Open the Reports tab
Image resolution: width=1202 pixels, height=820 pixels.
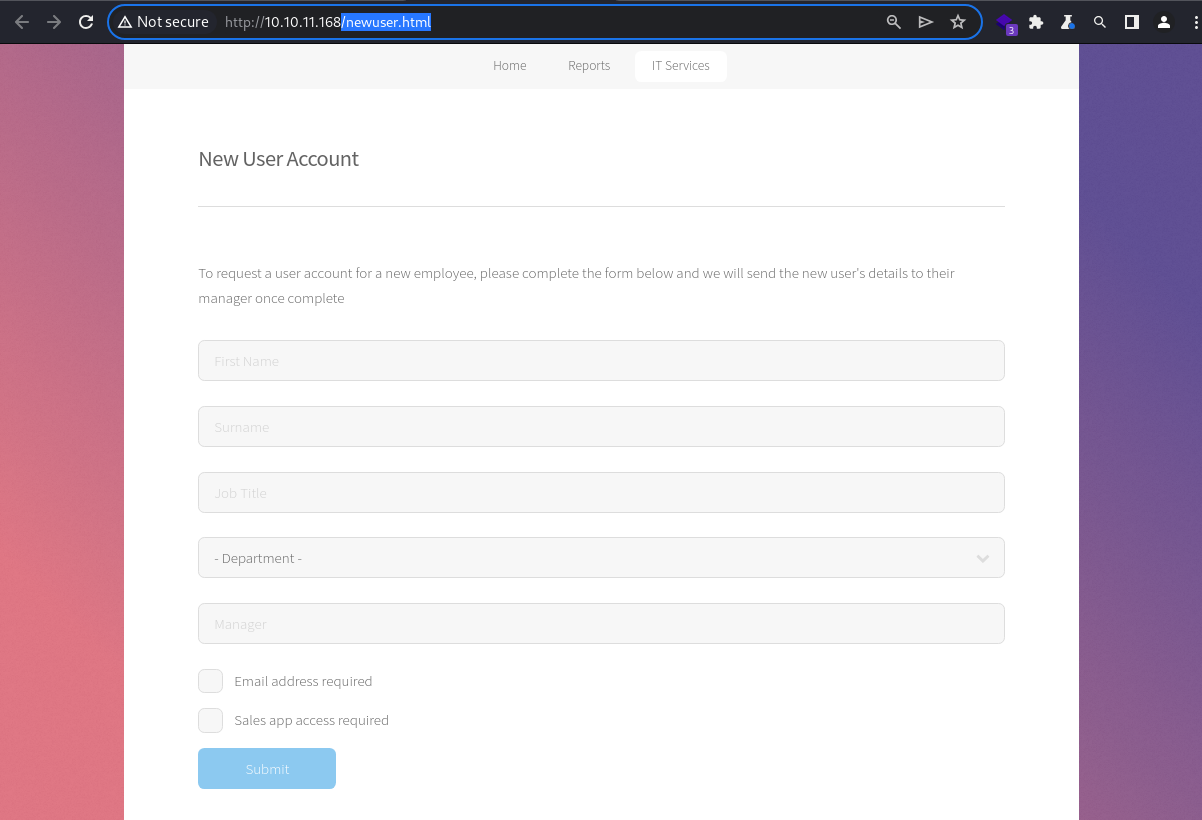[589, 66]
